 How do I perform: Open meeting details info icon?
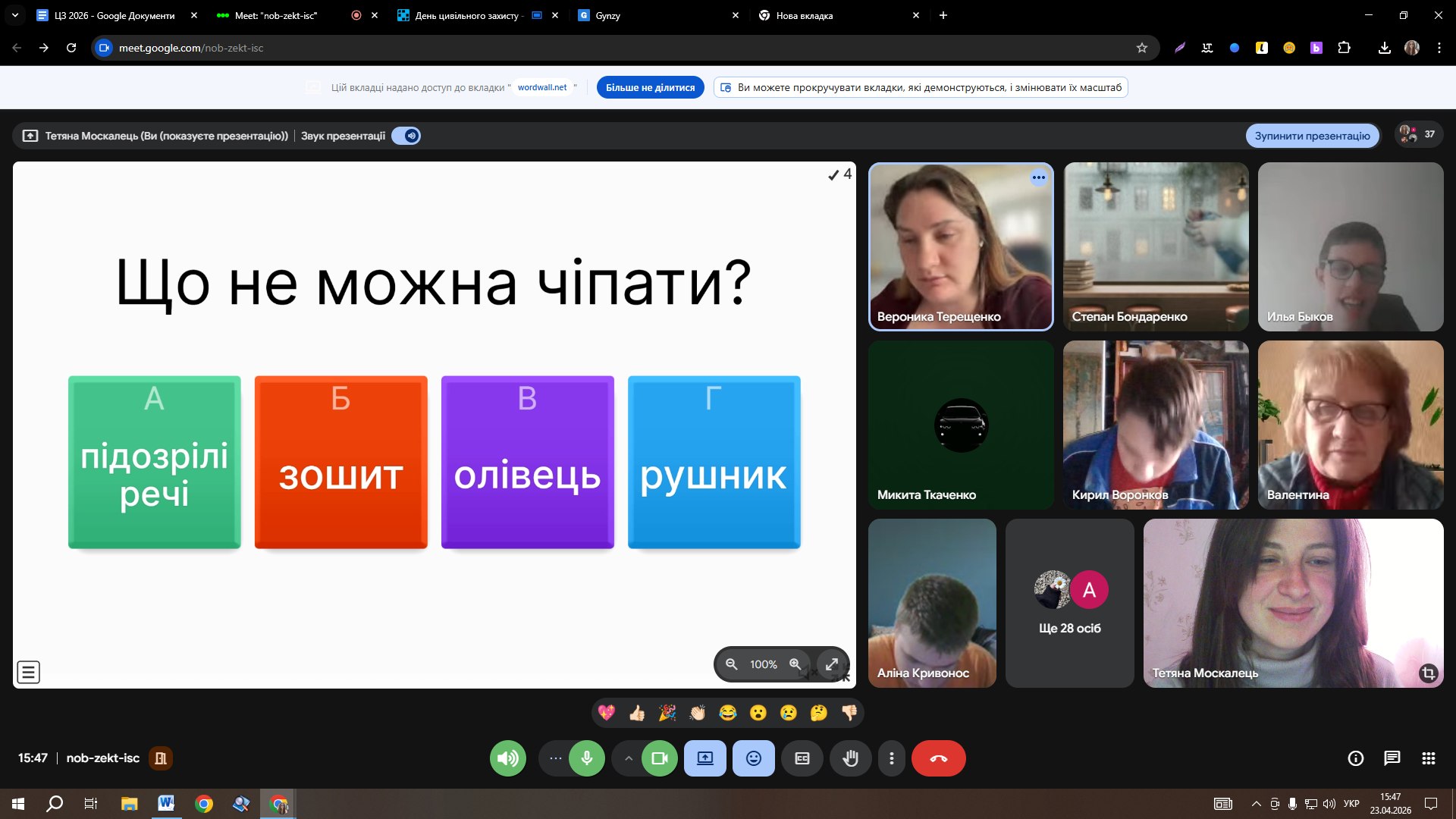pos(1355,758)
